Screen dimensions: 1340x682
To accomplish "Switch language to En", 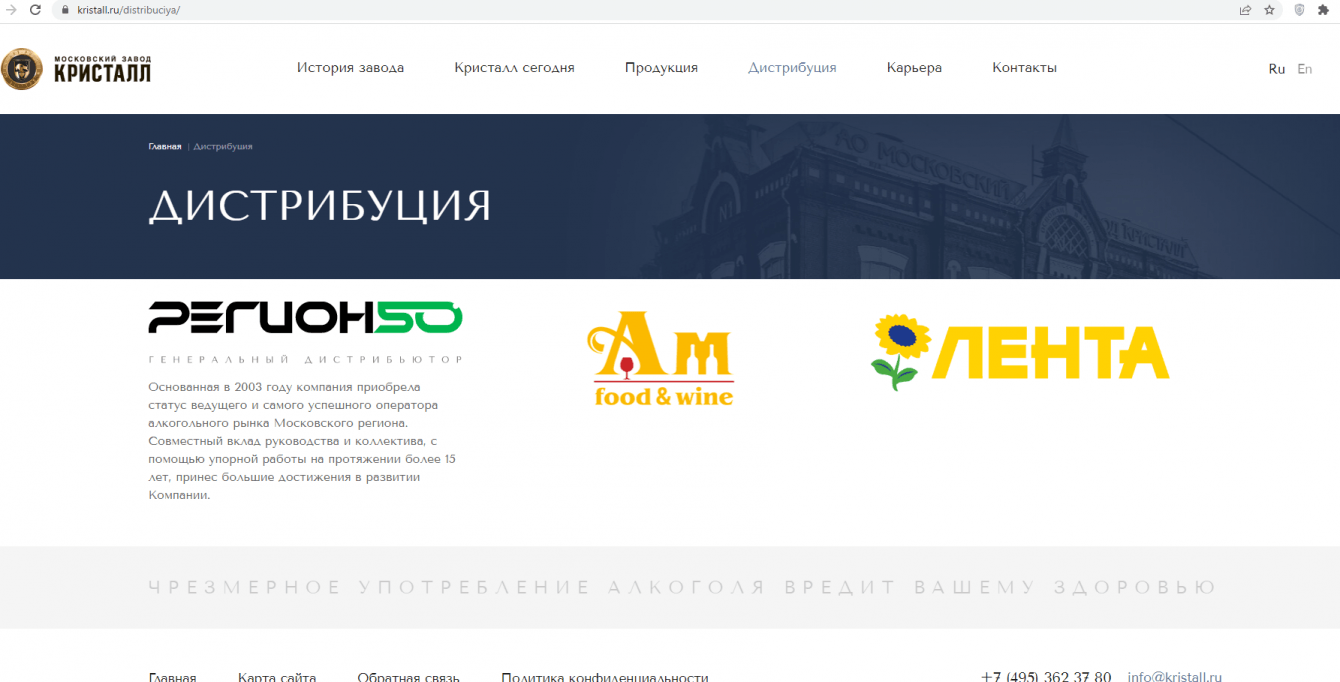I will click(1304, 69).
